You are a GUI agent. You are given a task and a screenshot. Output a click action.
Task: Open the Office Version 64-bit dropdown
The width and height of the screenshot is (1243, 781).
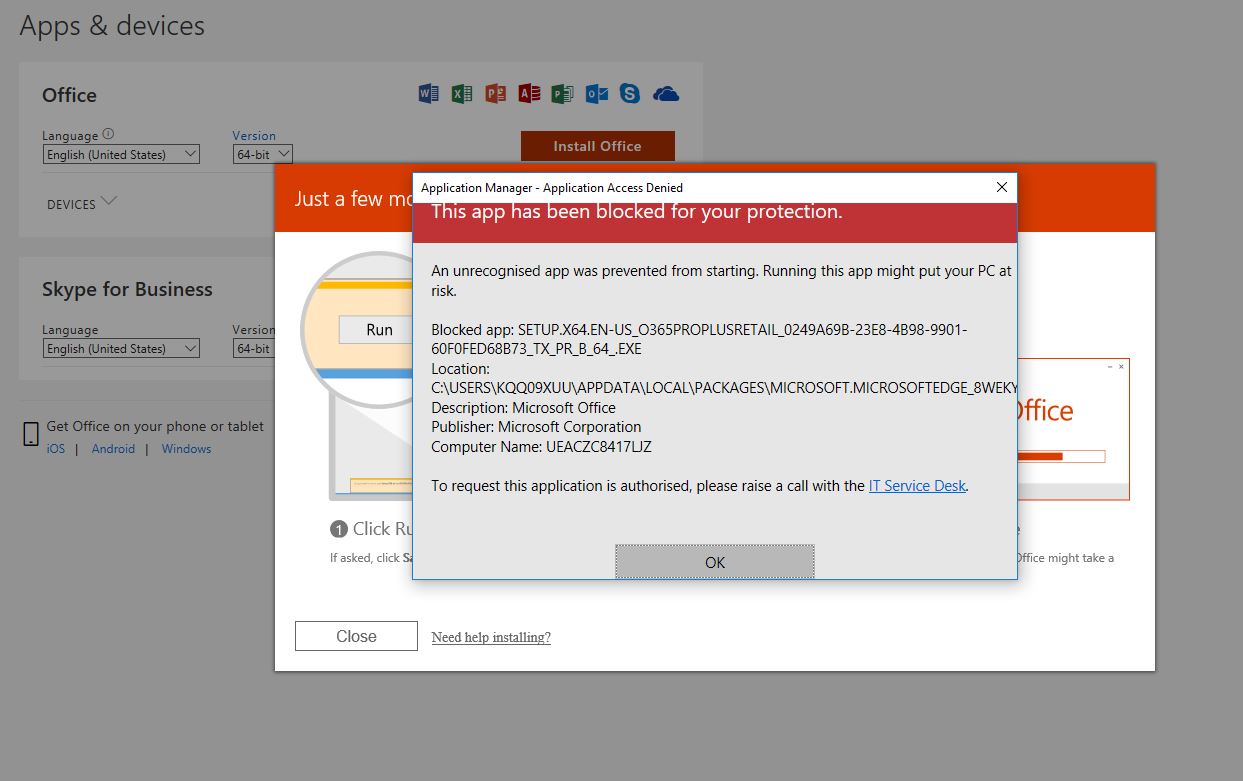pos(263,154)
